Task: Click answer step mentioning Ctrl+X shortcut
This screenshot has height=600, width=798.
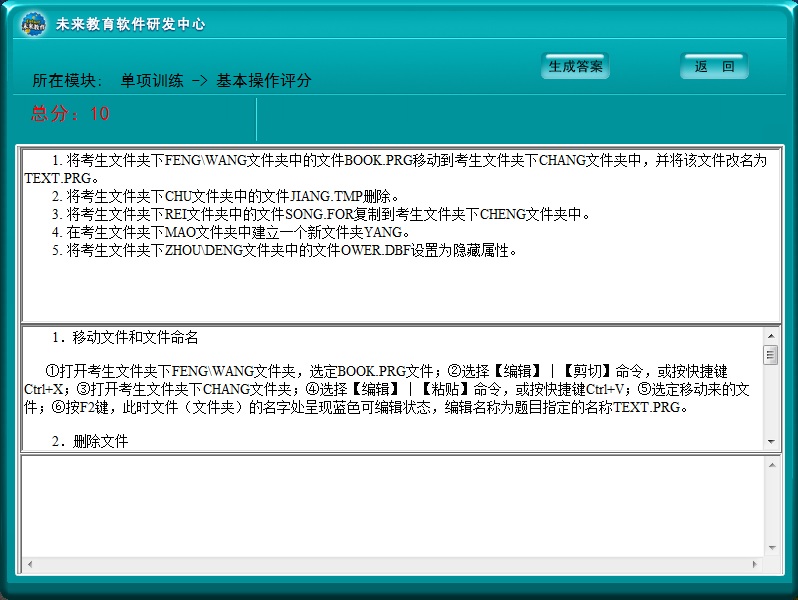Action: [x=387, y=380]
